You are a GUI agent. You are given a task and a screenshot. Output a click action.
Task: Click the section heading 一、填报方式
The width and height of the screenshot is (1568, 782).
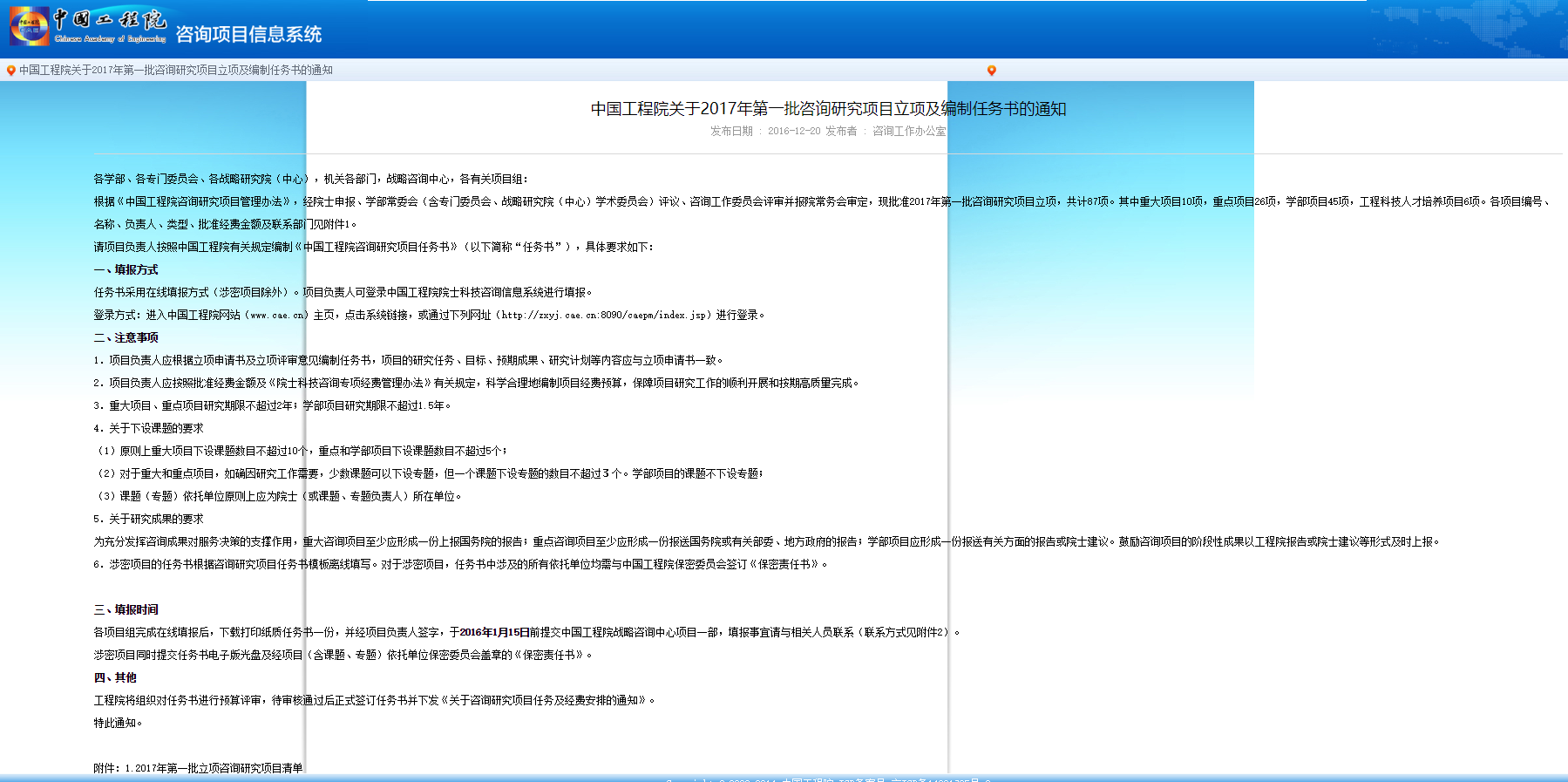click(126, 270)
